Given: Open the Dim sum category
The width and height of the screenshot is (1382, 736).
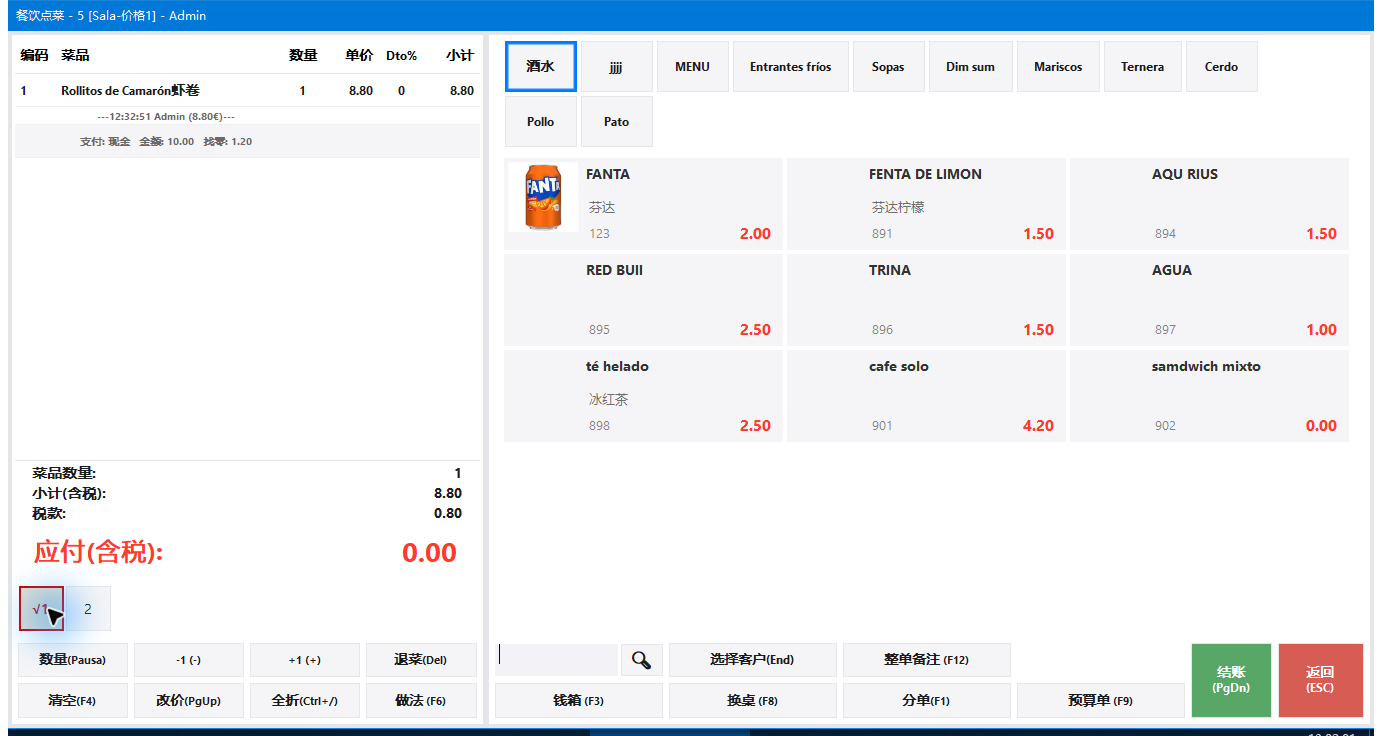Looking at the screenshot, I should pyautogui.click(x=971, y=67).
